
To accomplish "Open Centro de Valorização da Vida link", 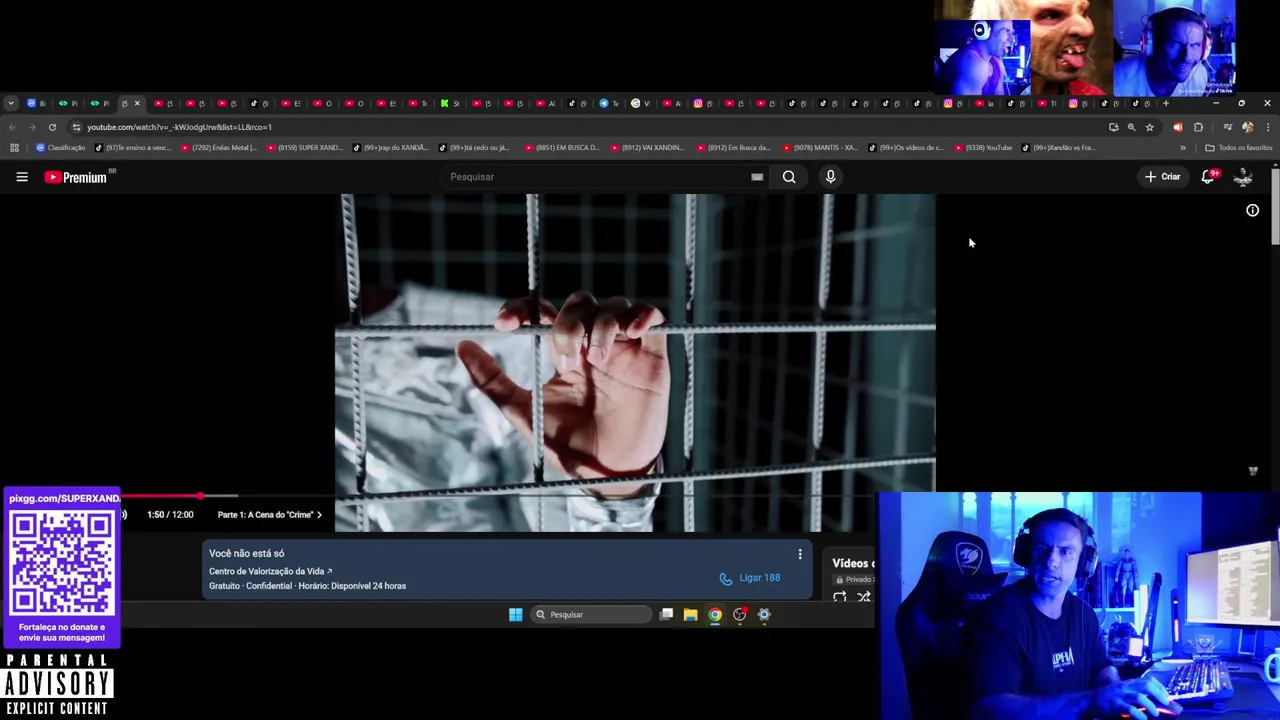I will pyautogui.click(x=270, y=571).
